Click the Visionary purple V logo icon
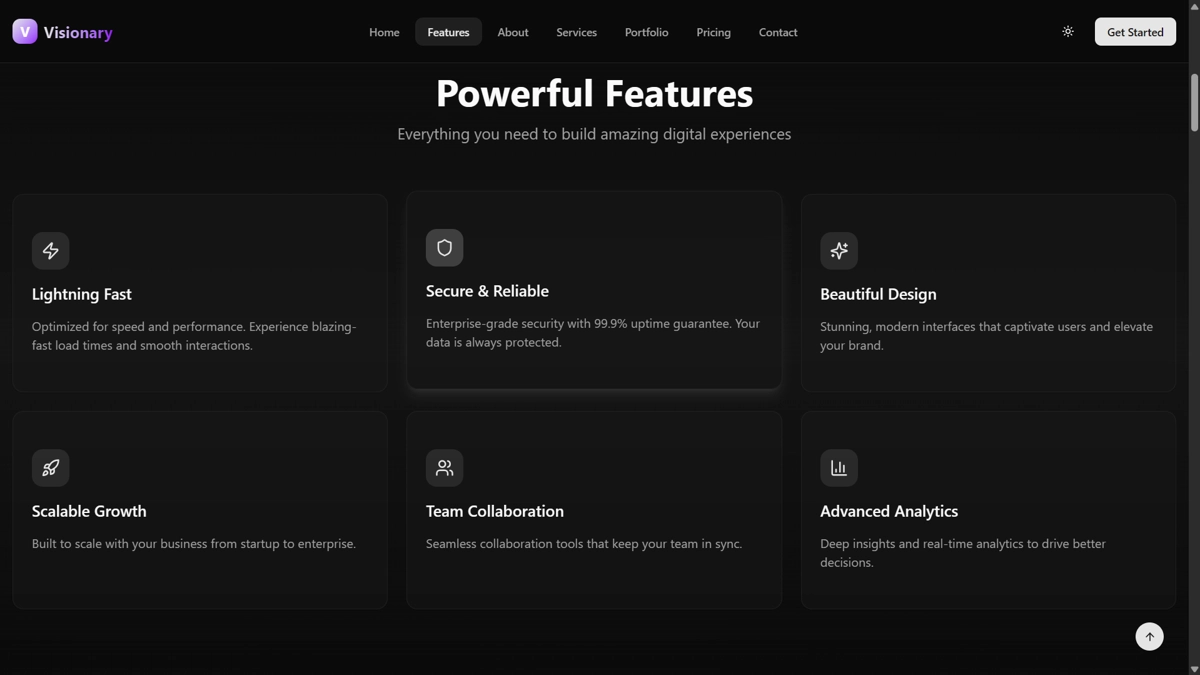Image resolution: width=1200 pixels, height=675 pixels. click(x=25, y=32)
